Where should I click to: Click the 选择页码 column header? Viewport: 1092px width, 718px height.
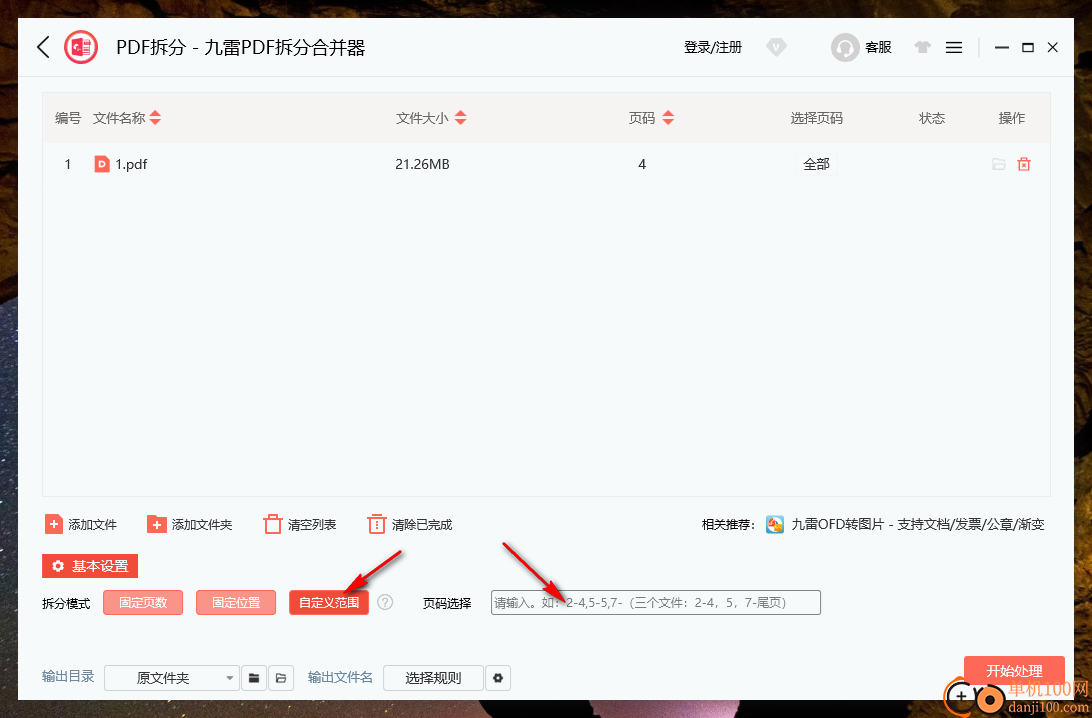click(816, 118)
